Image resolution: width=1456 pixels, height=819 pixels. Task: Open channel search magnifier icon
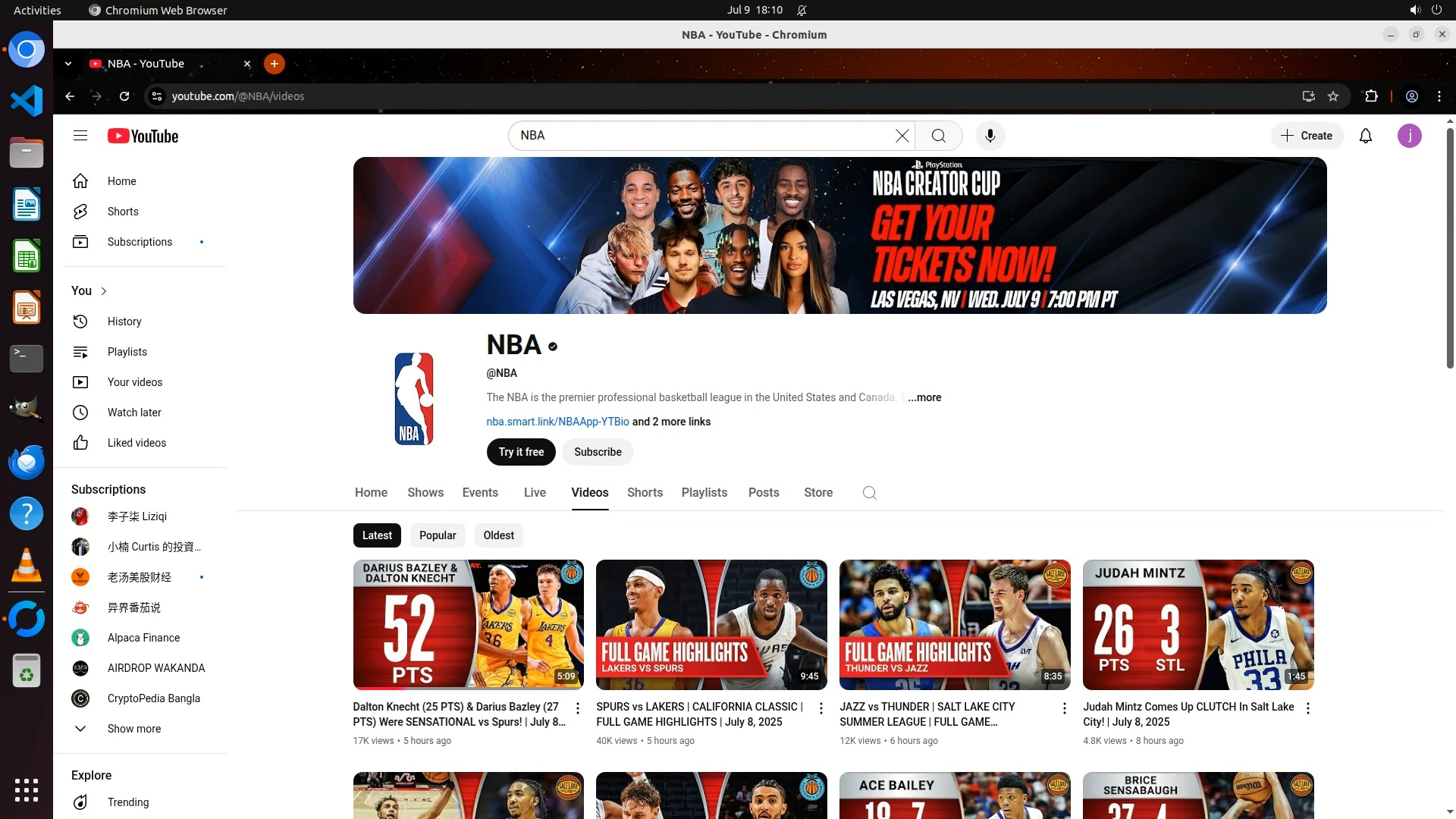click(x=870, y=493)
